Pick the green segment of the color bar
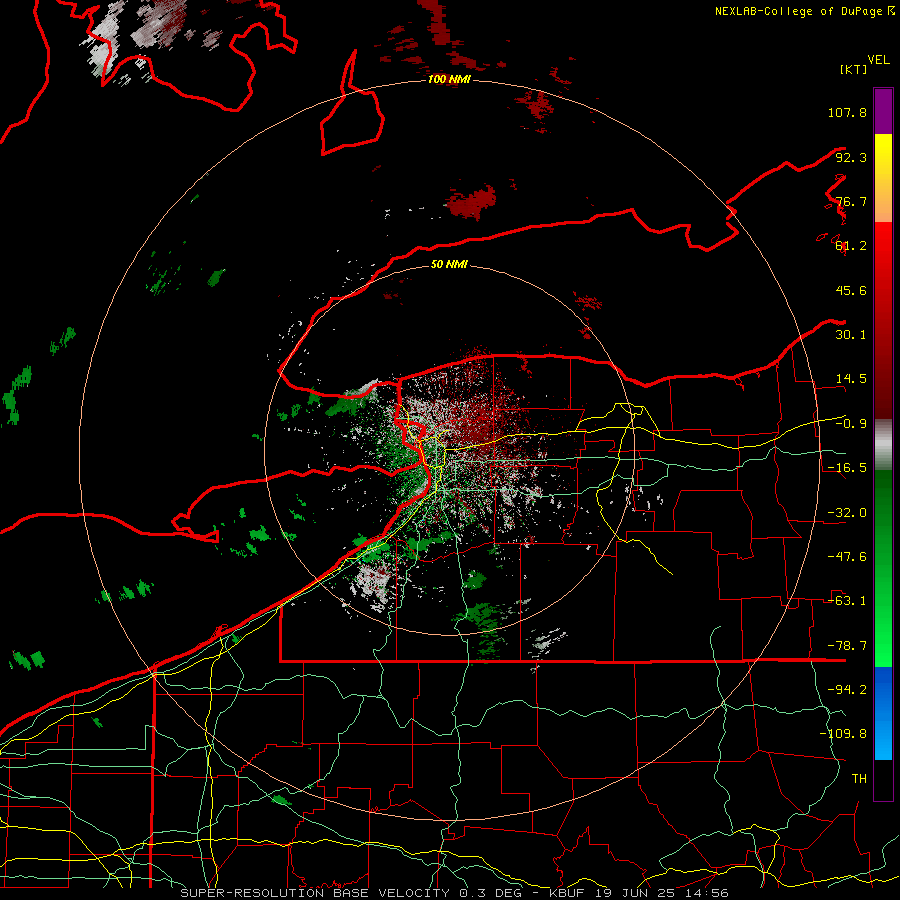The height and width of the screenshot is (900, 900). 883,568
